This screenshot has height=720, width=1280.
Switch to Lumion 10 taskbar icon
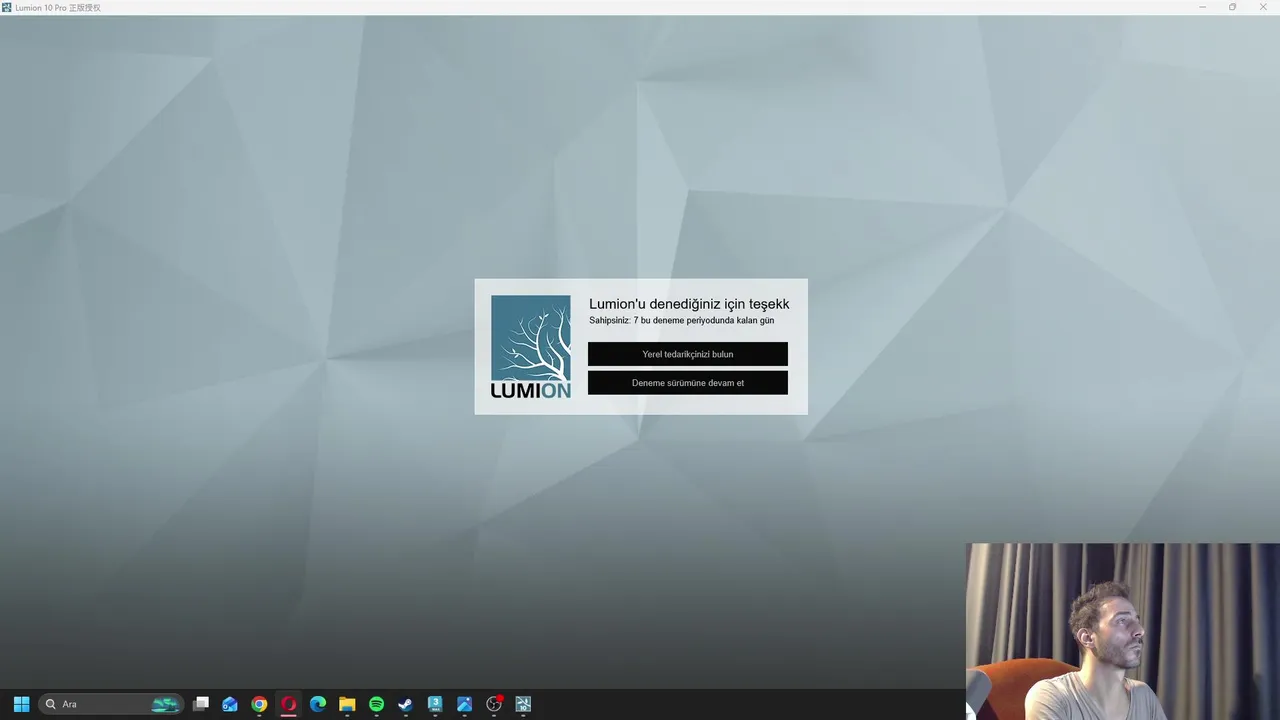tap(523, 704)
